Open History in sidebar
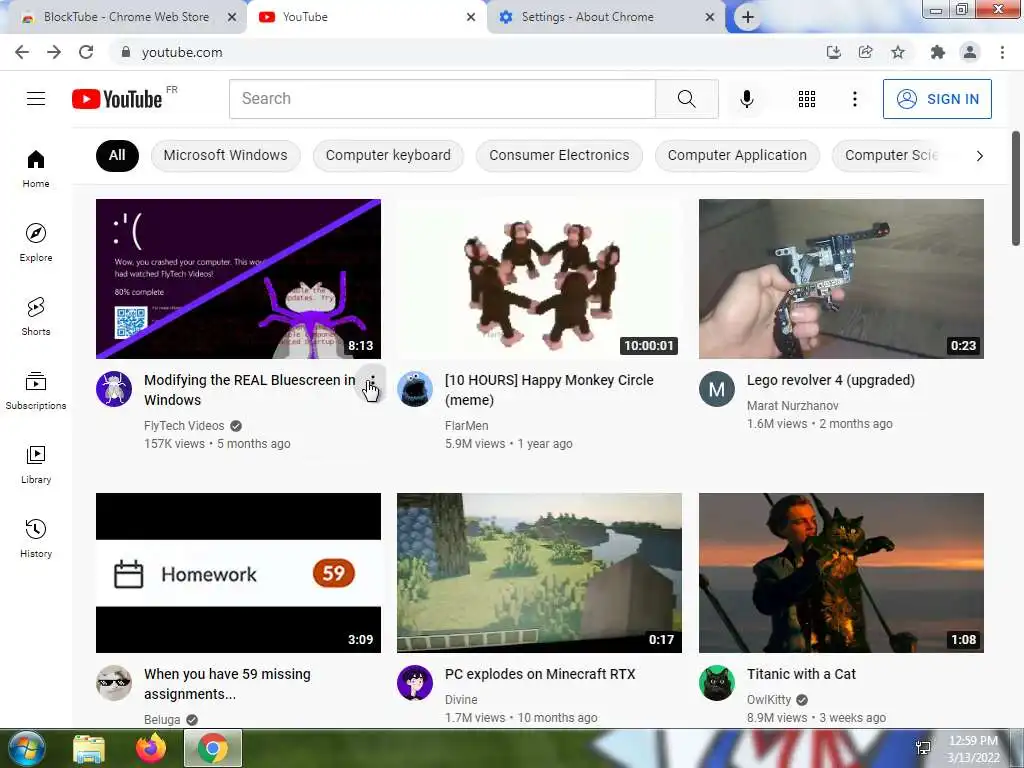Image resolution: width=1024 pixels, height=768 pixels. pyautogui.click(x=36, y=539)
